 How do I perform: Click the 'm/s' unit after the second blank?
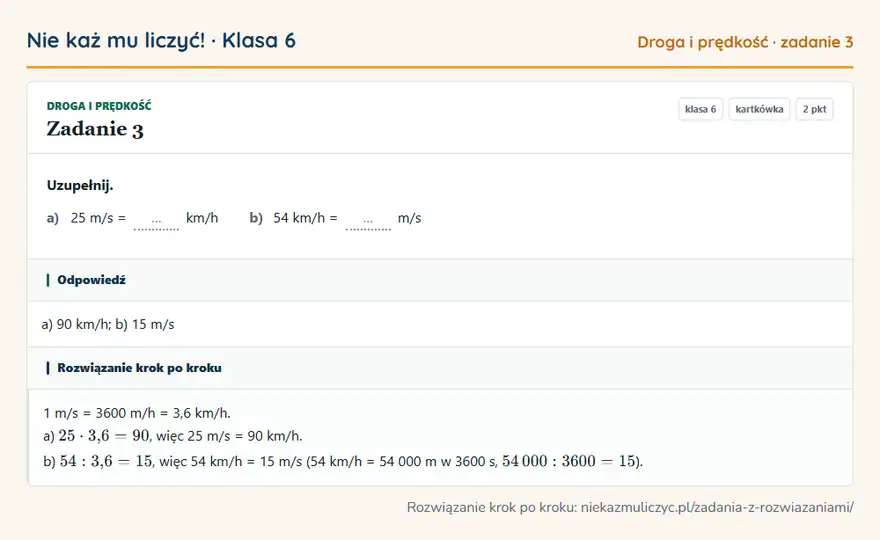click(409, 218)
